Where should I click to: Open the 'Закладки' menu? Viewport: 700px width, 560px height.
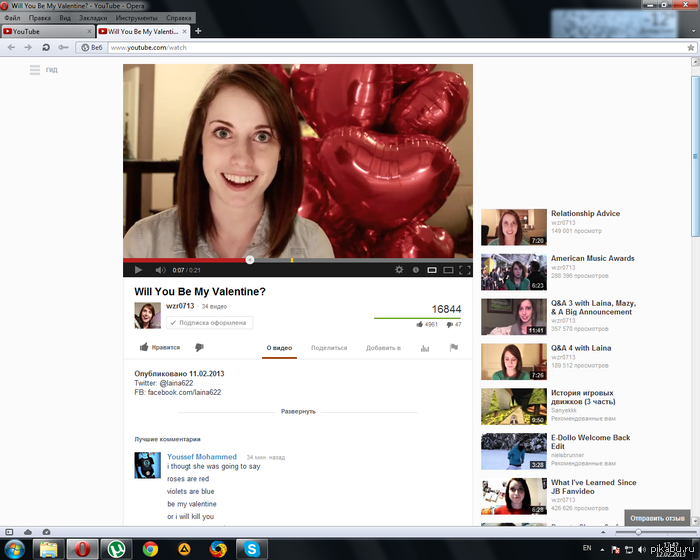tap(92, 18)
